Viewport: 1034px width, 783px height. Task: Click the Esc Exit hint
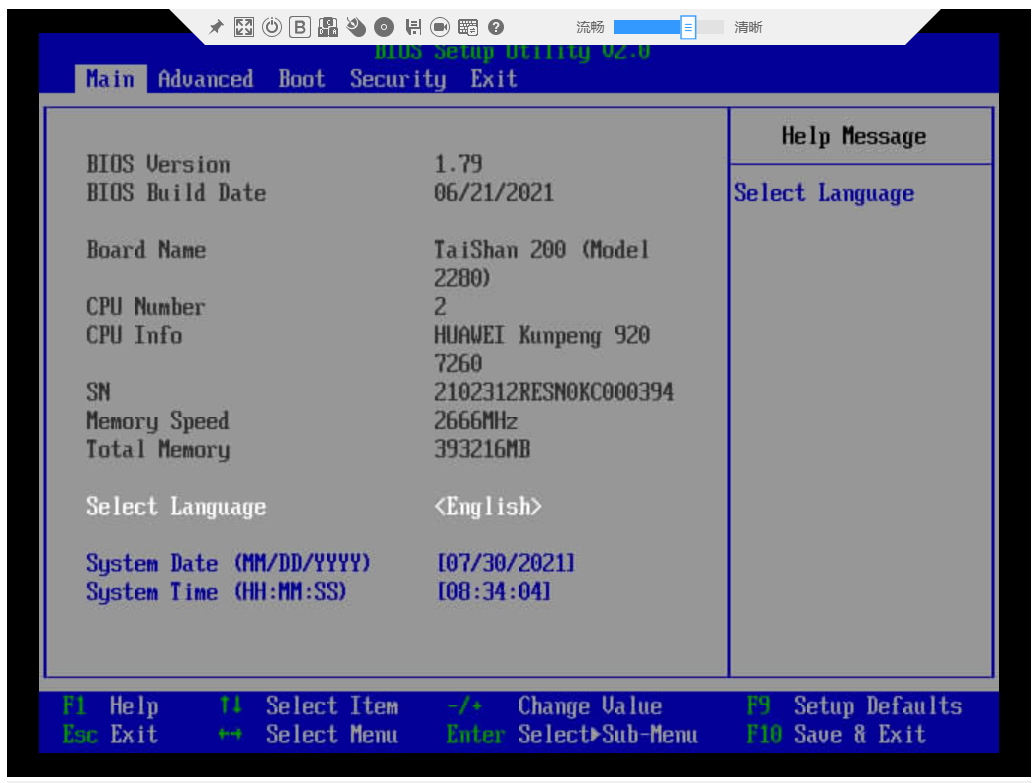(110, 735)
